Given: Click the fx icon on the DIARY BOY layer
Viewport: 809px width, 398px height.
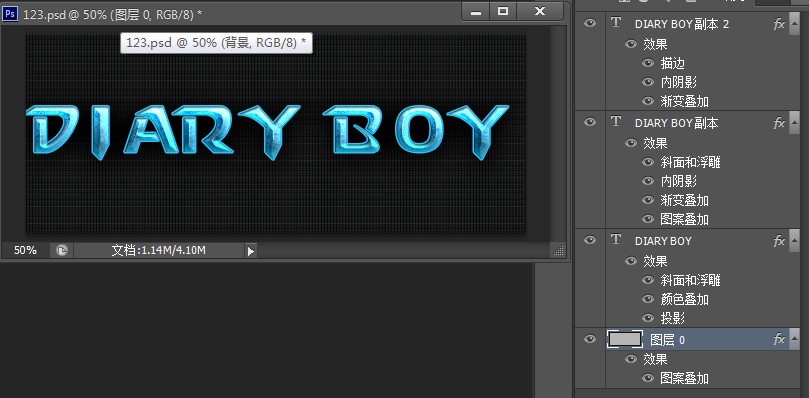Looking at the screenshot, I should pos(779,241).
